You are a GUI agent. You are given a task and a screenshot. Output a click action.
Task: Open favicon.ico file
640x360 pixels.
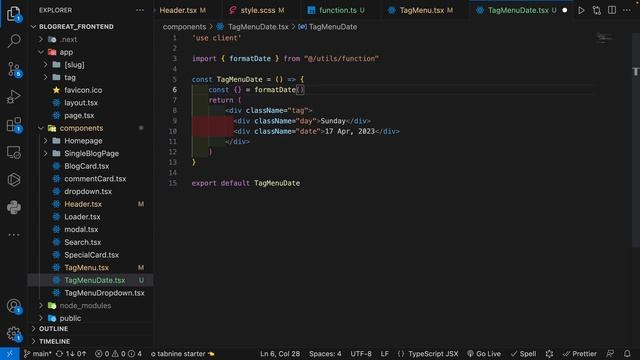click(x=83, y=90)
